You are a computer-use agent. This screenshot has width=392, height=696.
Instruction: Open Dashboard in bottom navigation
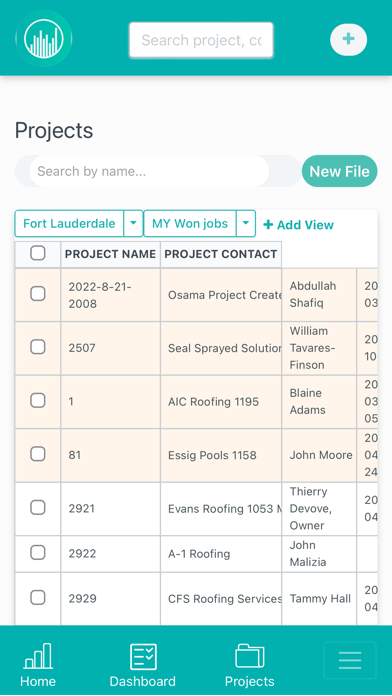coord(143,664)
